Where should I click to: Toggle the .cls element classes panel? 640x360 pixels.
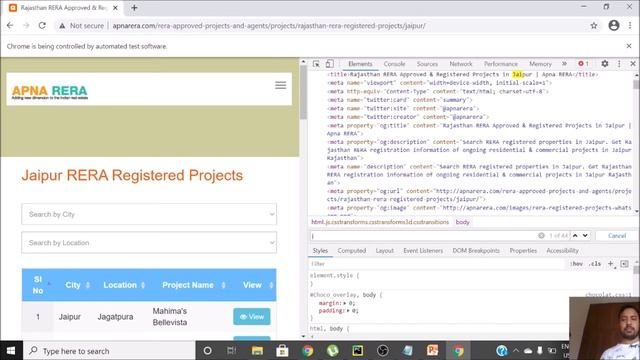pyautogui.click(x=595, y=264)
